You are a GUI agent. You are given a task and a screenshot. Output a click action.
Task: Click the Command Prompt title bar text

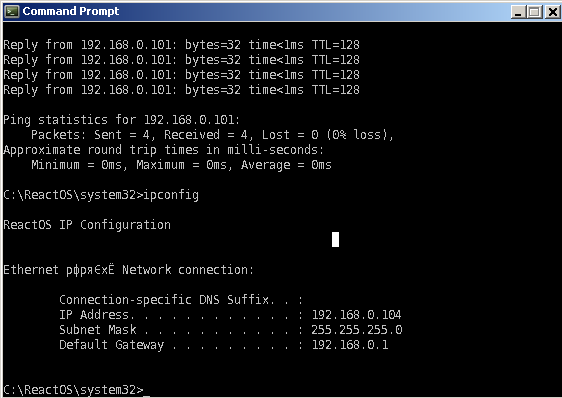pyautogui.click(x=71, y=11)
